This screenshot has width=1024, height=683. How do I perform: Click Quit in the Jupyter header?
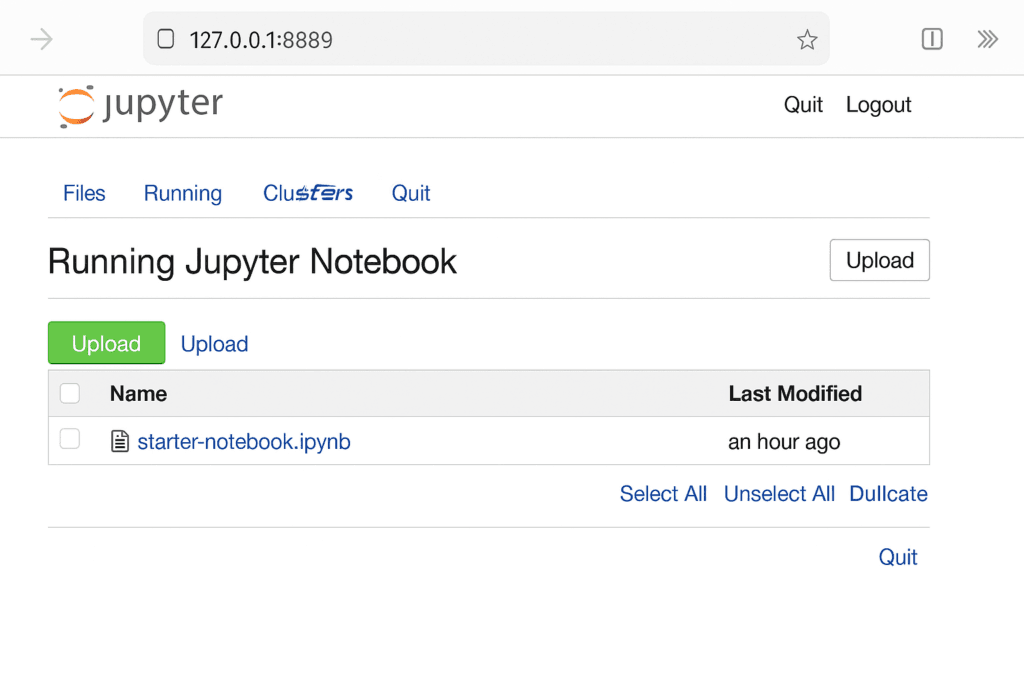pyautogui.click(x=803, y=104)
